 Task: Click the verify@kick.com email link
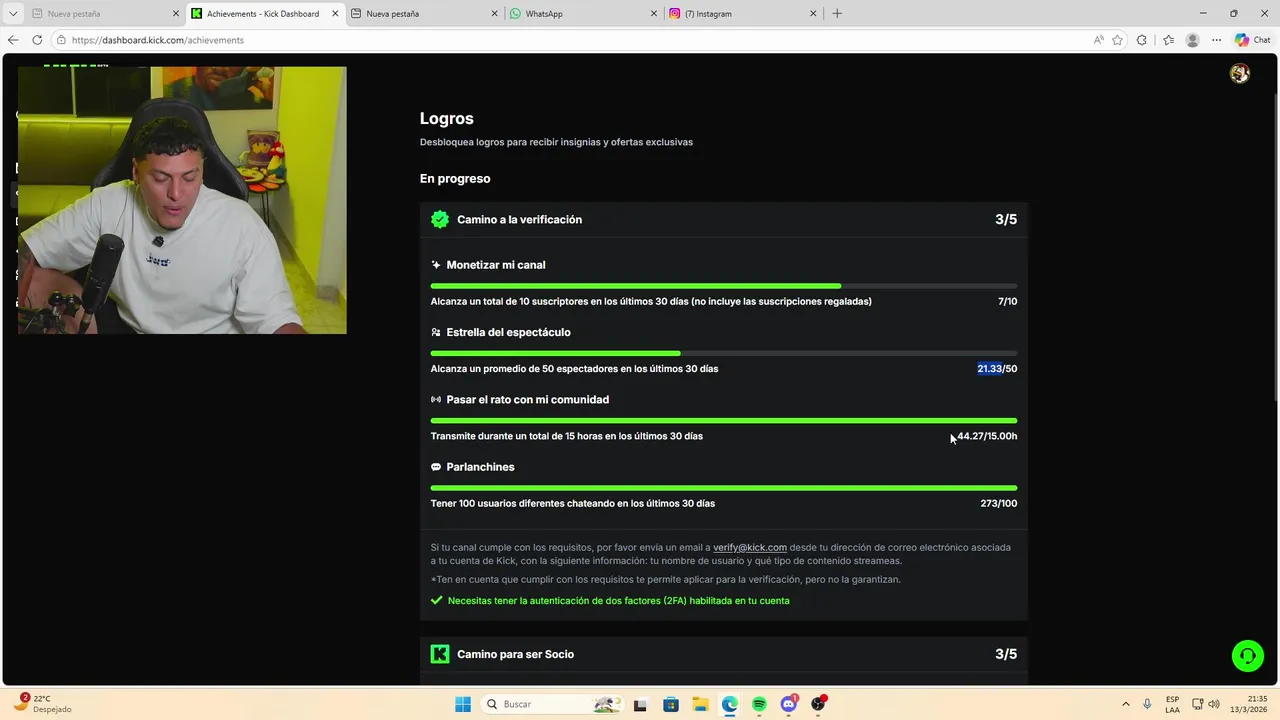click(750, 547)
